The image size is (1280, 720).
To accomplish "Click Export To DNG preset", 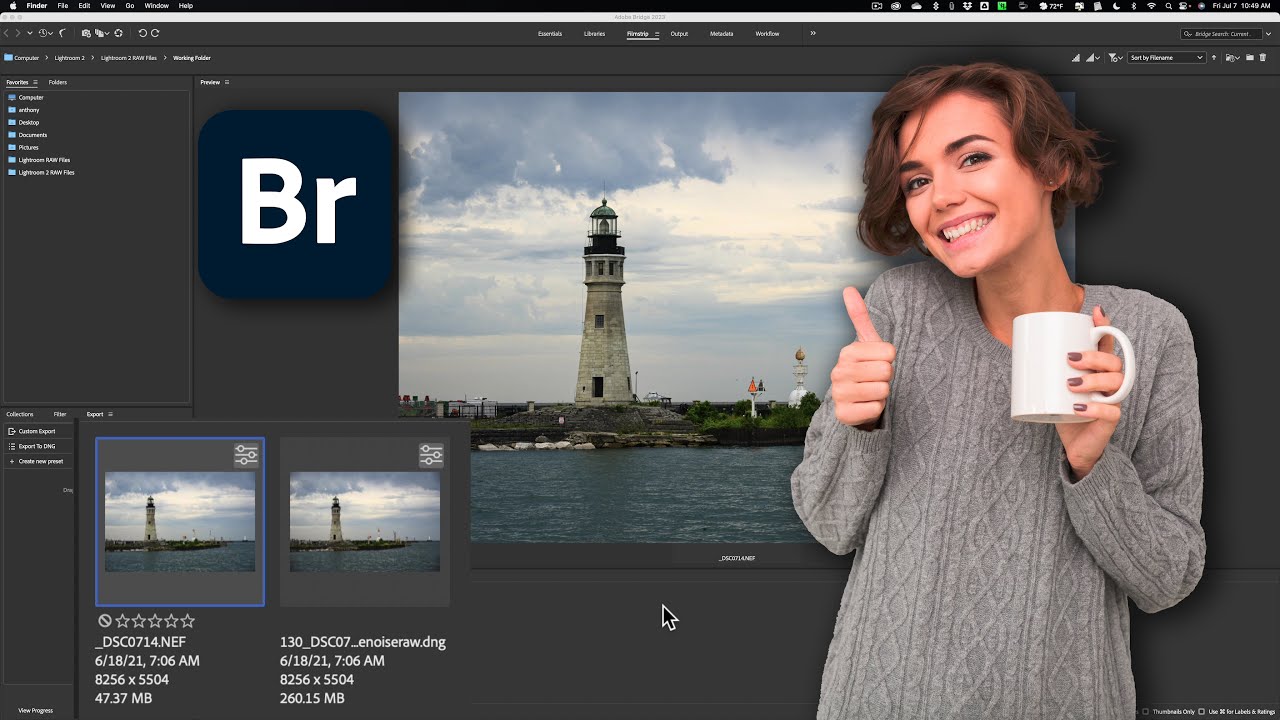I will tap(36, 446).
